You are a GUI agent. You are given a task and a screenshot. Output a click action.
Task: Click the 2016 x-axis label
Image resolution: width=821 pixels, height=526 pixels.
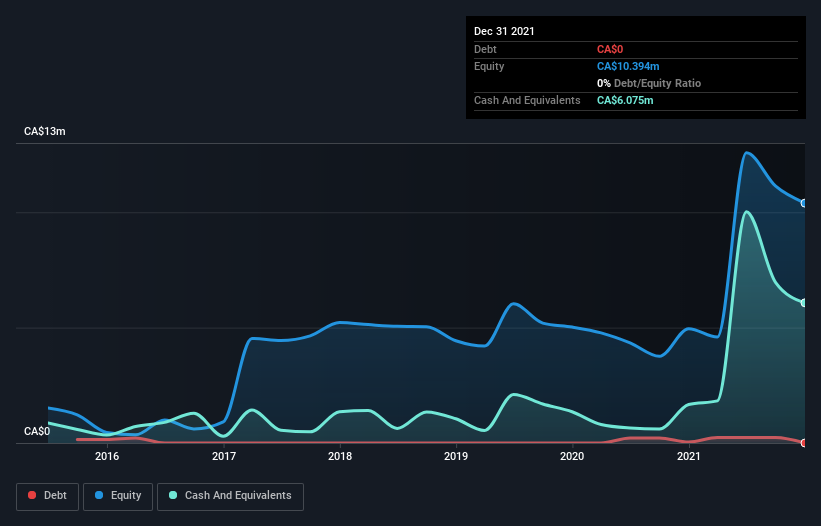pos(107,456)
